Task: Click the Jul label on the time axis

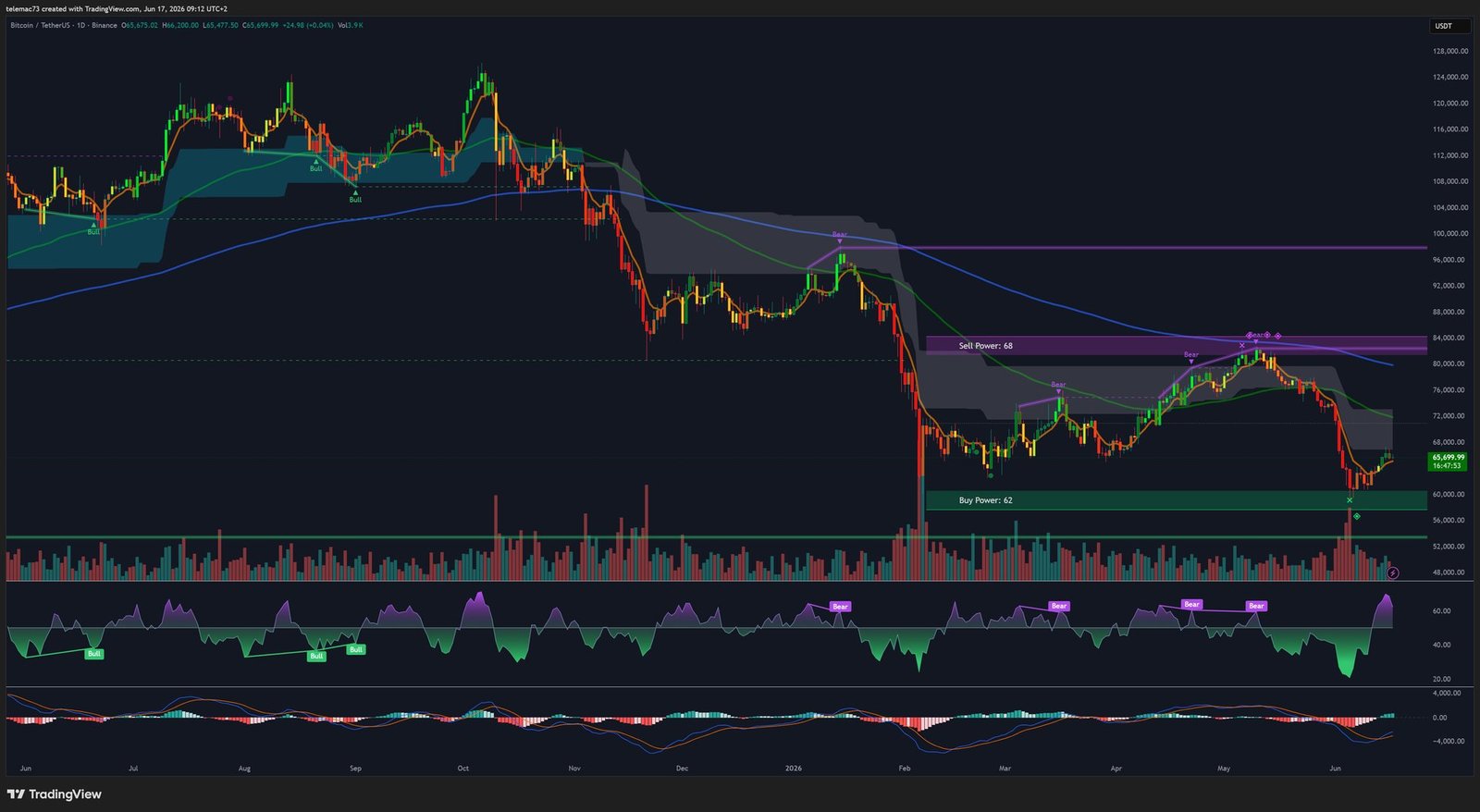Action: click(x=133, y=769)
